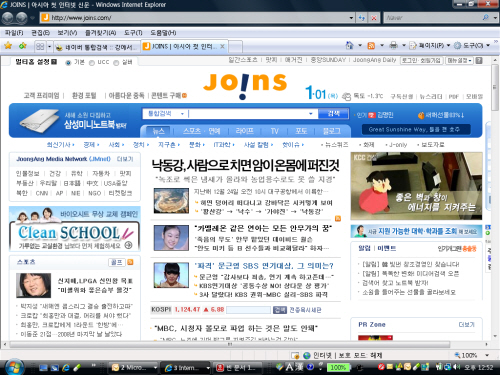Select the third multi-home radio option
Screen dimensions: 500x375
point(116,62)
